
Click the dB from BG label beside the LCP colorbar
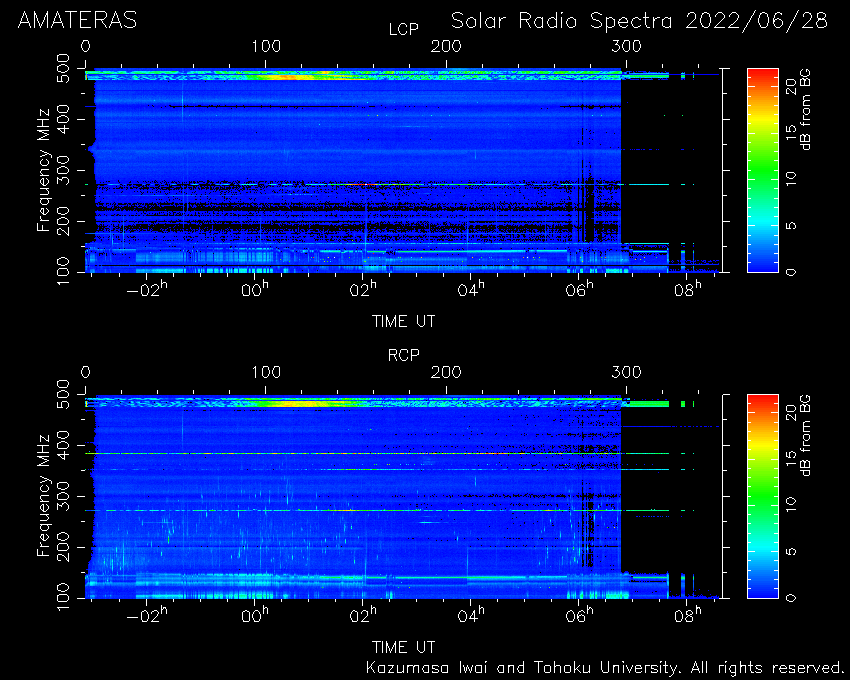pyautogui.click(x=806, y=112)
